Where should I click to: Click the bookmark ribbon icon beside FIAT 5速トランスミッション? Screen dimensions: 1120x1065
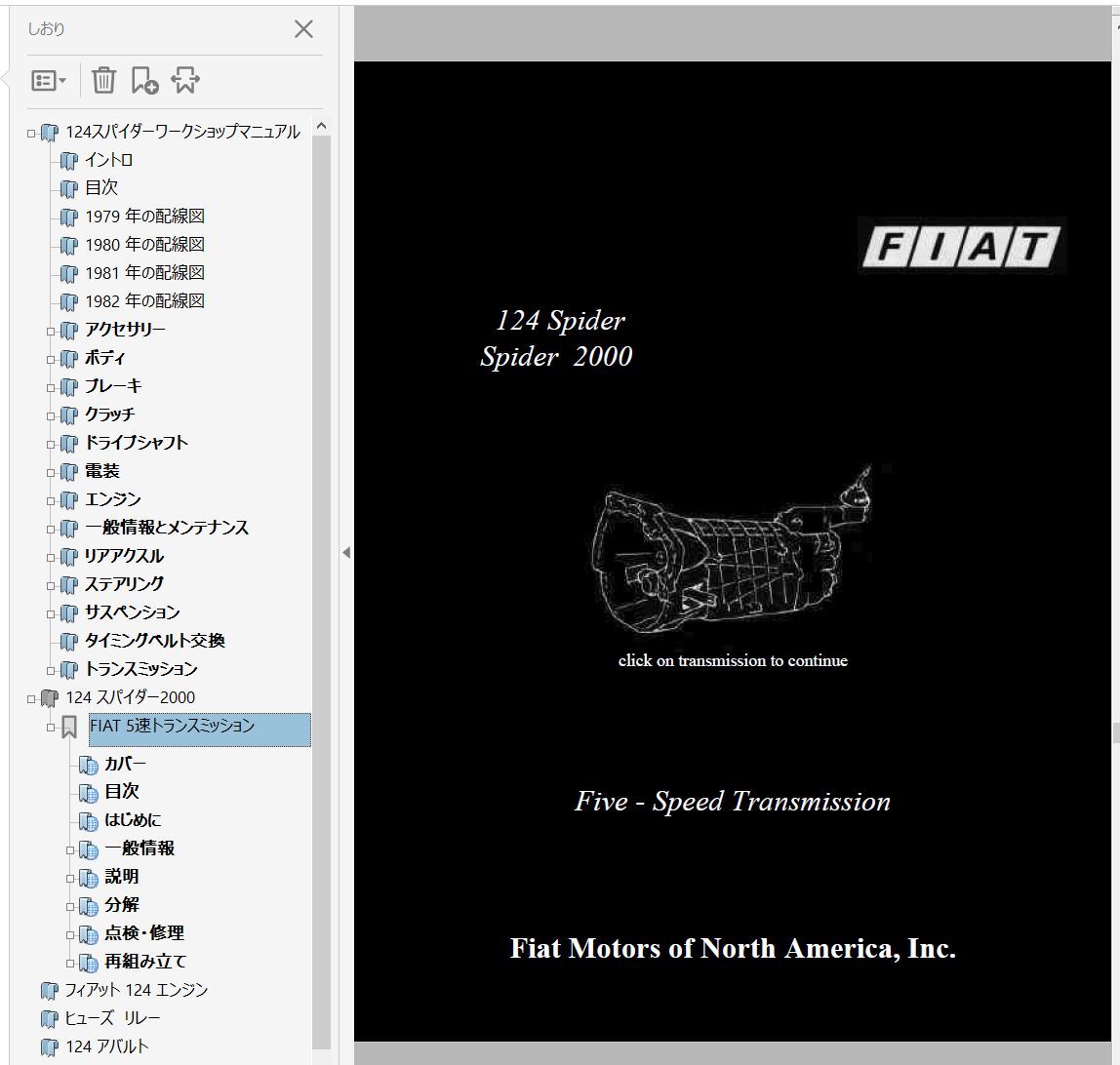[68, 728]
